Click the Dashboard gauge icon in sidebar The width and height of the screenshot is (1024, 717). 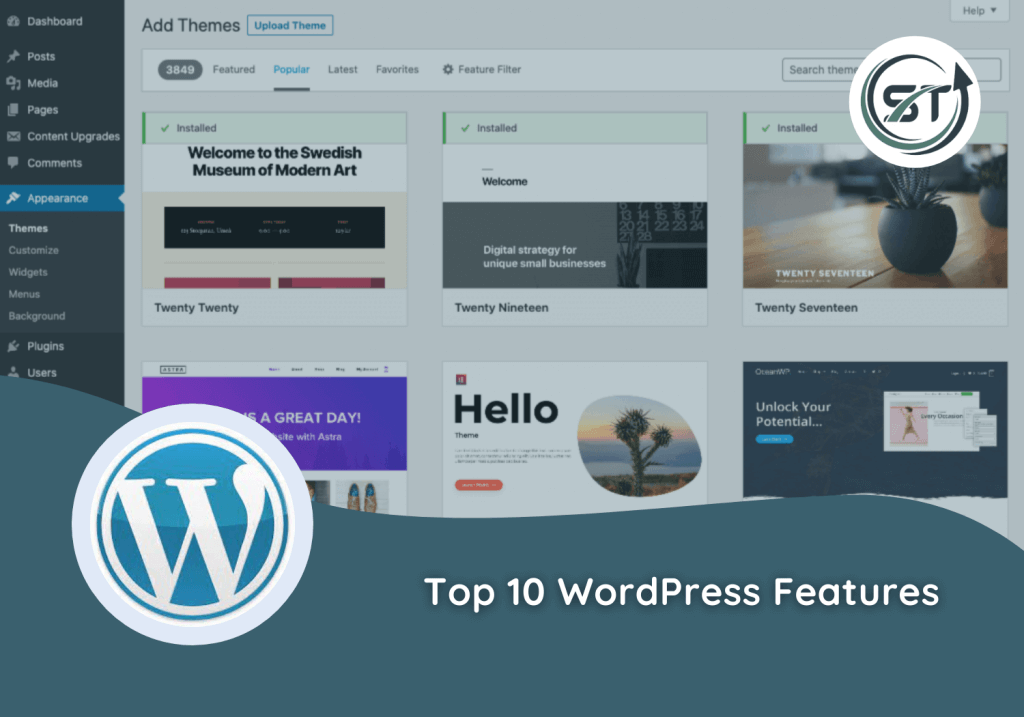[x=13, y=21]
